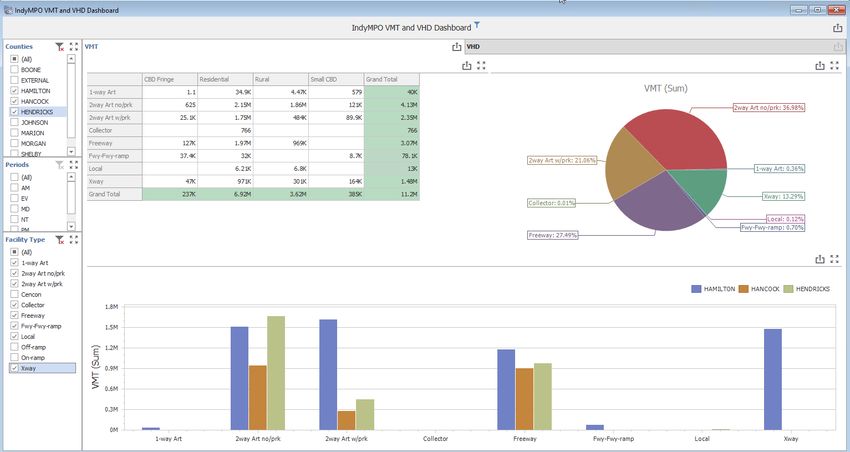
Task: Select the CBD Fringe column header
Action: coord(170,79)
